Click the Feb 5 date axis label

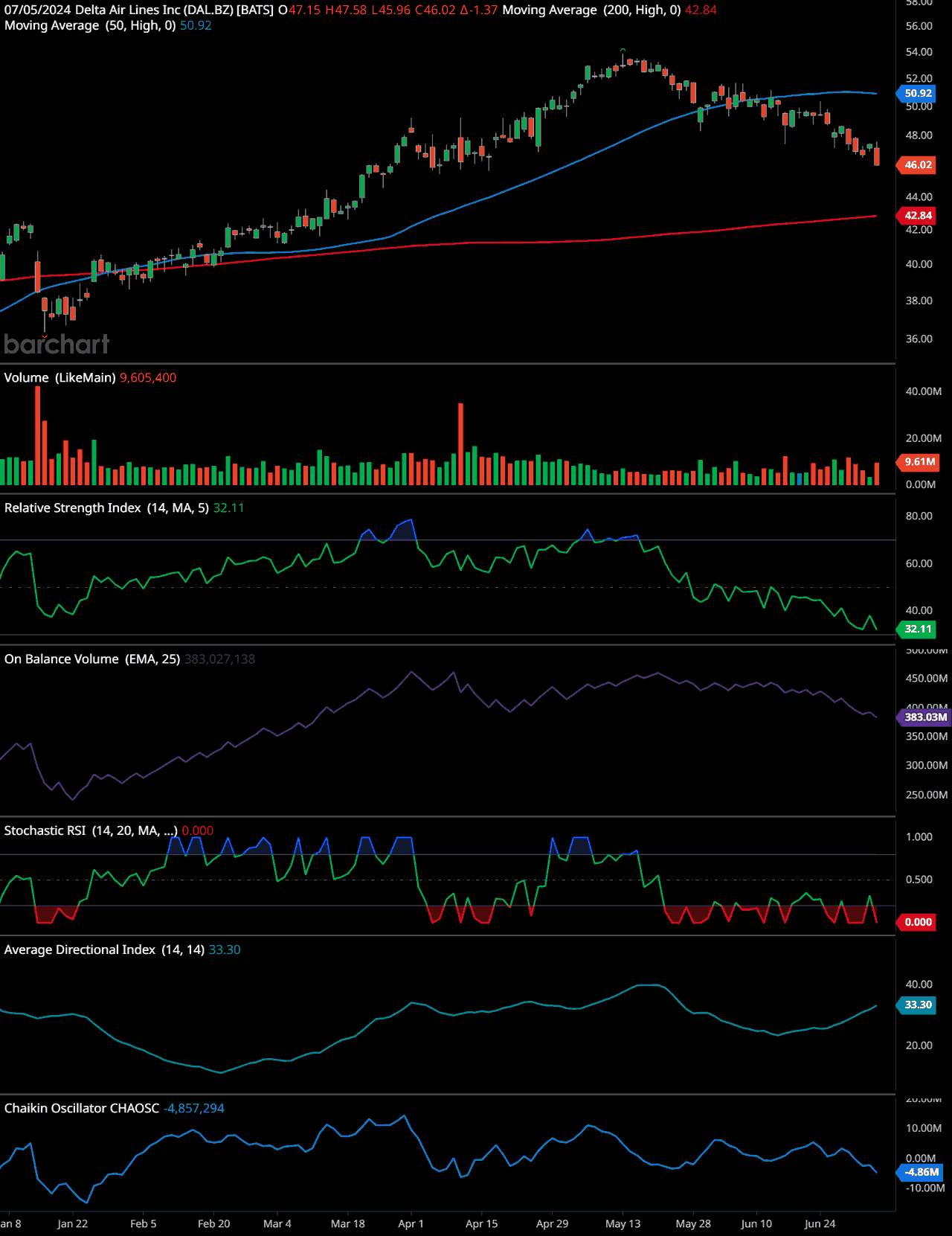pos(144,1224)
